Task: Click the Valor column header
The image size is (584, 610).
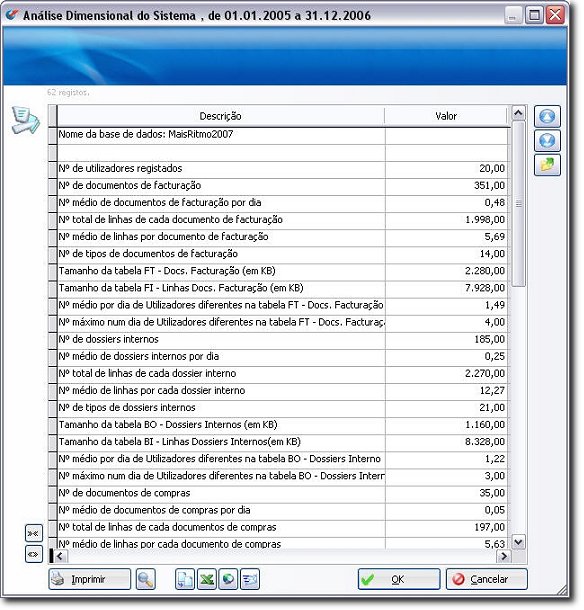Action: point(446,116)
